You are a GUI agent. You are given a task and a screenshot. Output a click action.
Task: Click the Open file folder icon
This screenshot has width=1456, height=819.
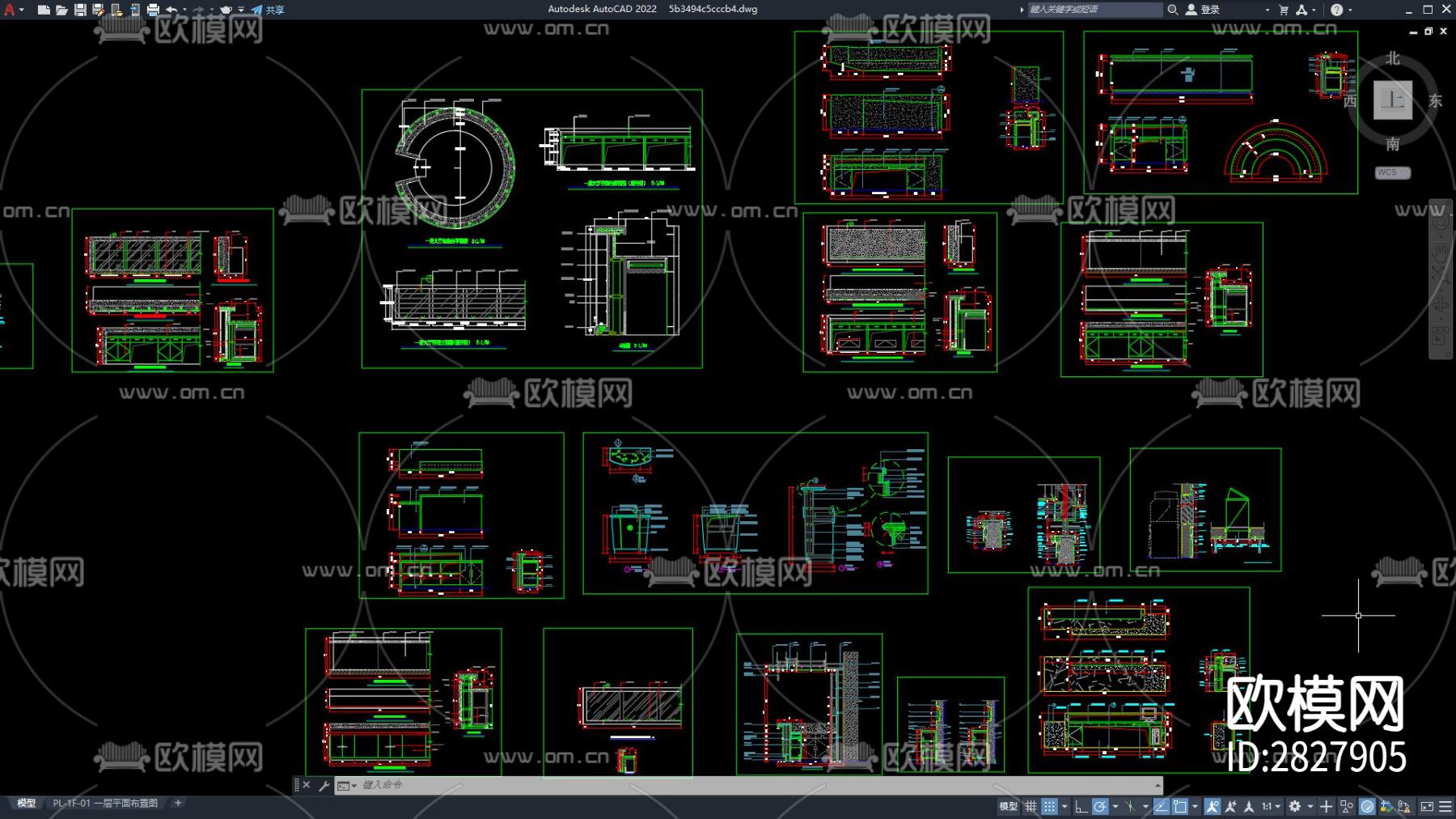tap(61, 10)
